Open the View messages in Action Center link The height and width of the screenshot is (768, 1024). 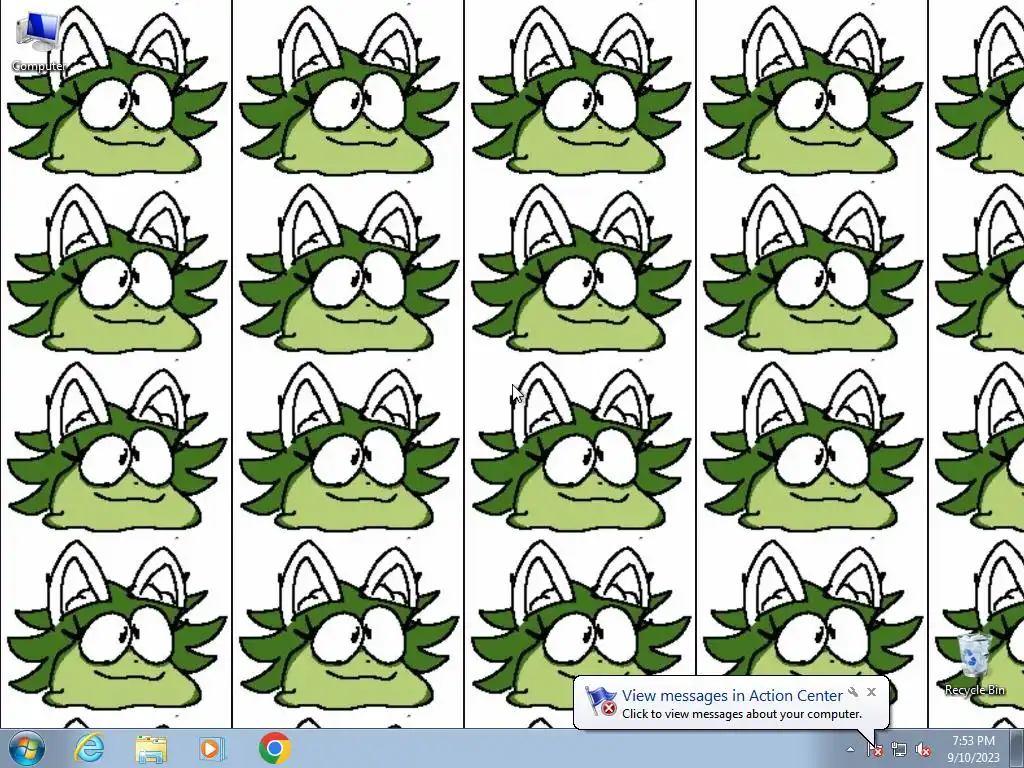[732, 696]
